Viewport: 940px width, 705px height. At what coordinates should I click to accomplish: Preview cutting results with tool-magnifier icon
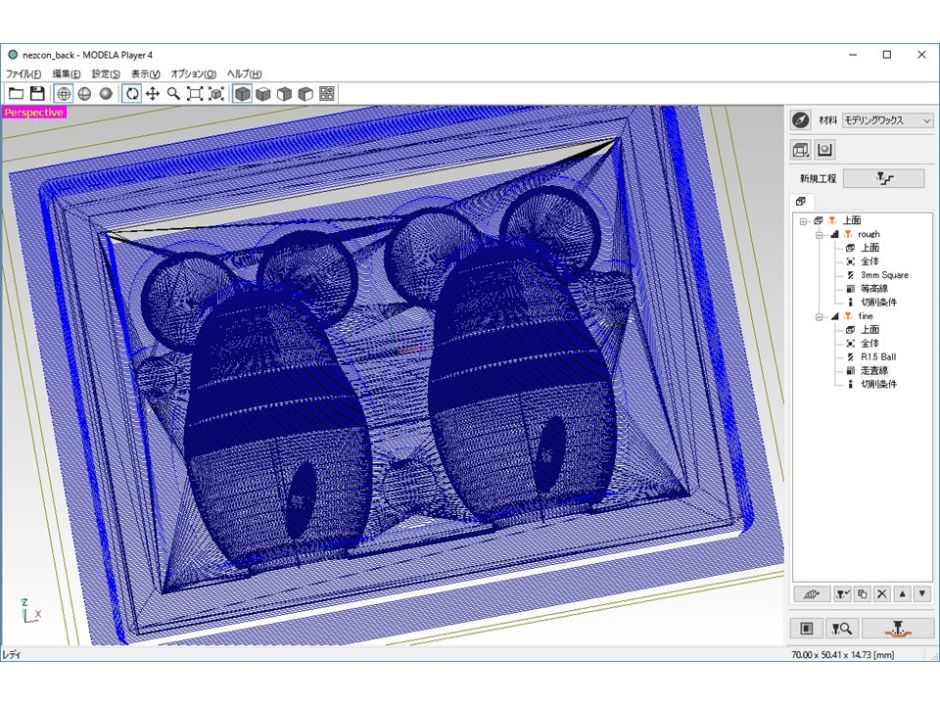842,628
